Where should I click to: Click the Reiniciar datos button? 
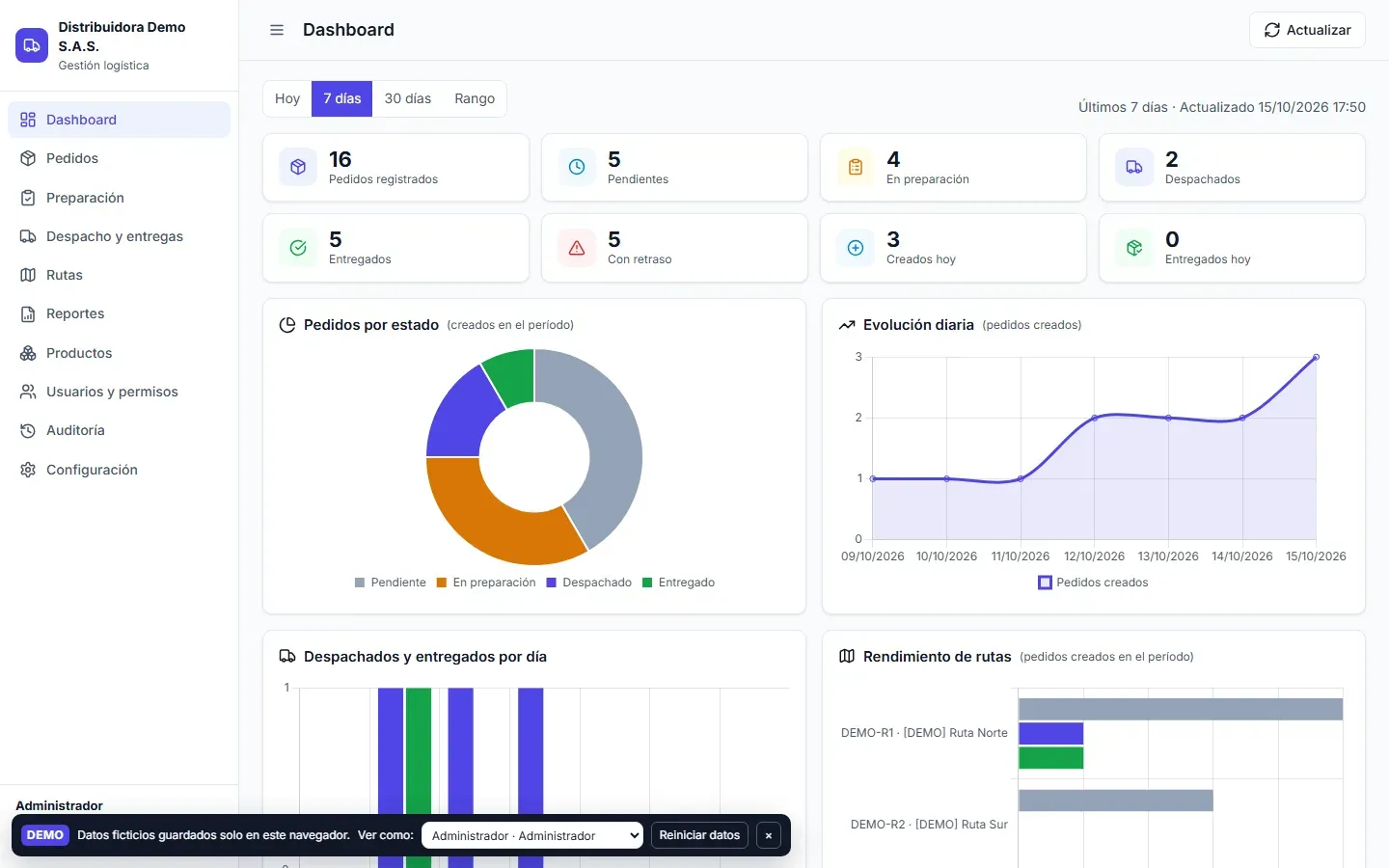click(x=699, y=835)
